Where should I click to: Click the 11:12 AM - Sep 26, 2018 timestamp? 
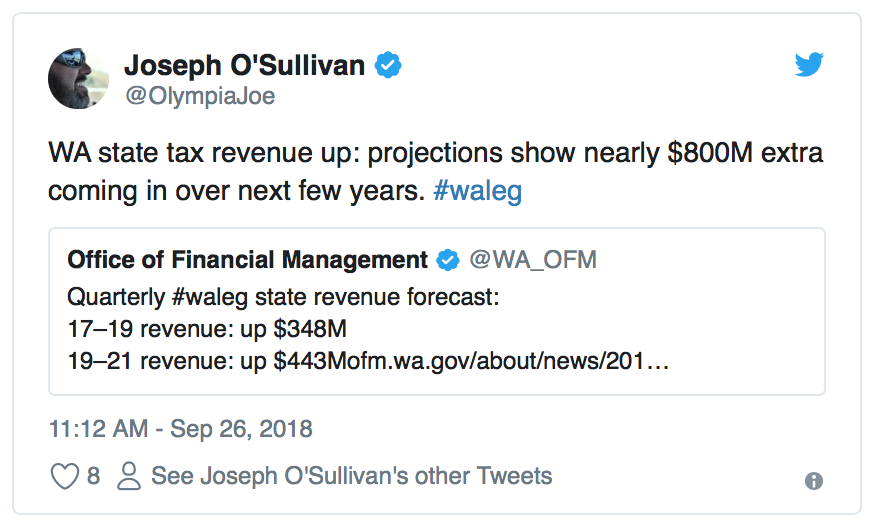click(181, 429)
